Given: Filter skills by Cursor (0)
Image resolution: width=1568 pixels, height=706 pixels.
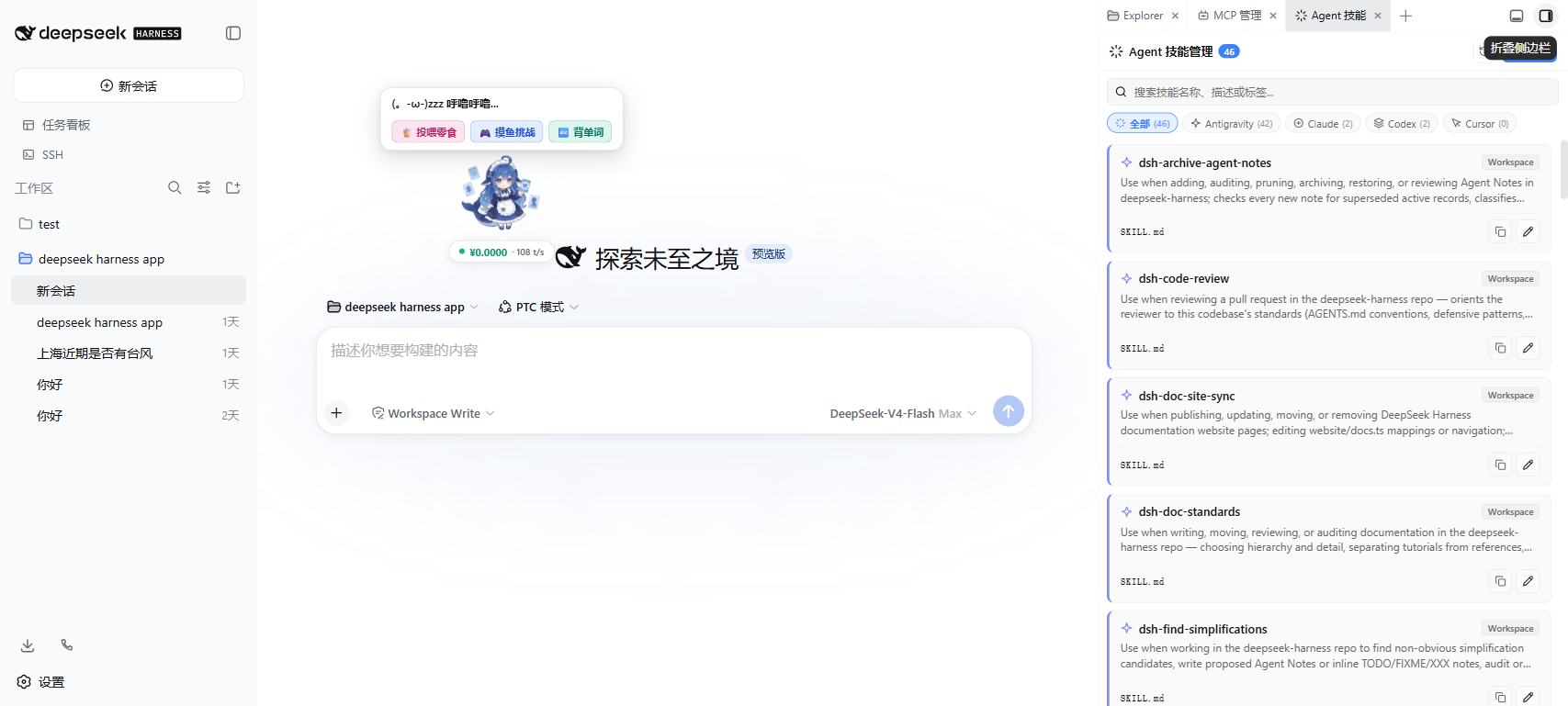Looking at the screenshot, I should (x=1480, y=123).
